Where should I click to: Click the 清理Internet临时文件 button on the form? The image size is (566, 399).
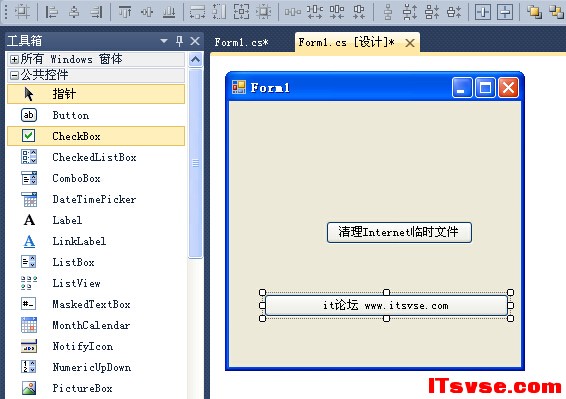(x=399, y=232)
